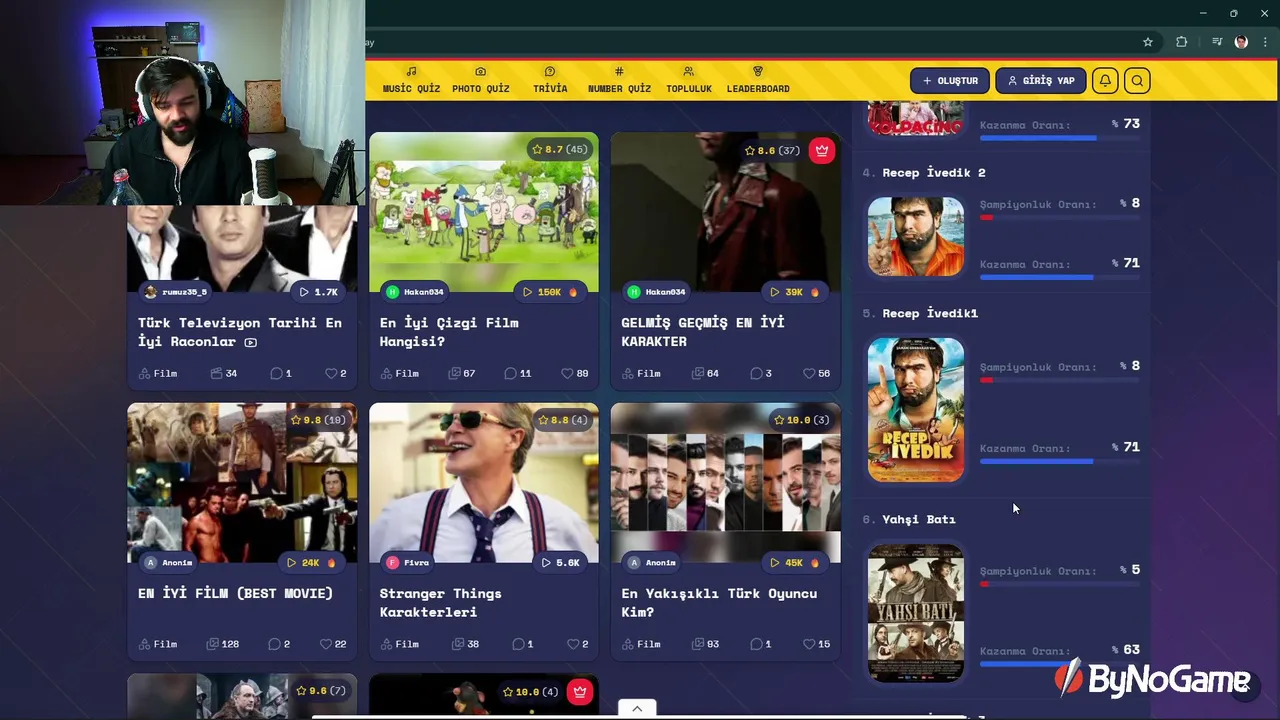Viewport: 1280px width, 720px height.
Task: Bookmark page with the star icon
Action: pyautogui.click(x=1148, y=42)
